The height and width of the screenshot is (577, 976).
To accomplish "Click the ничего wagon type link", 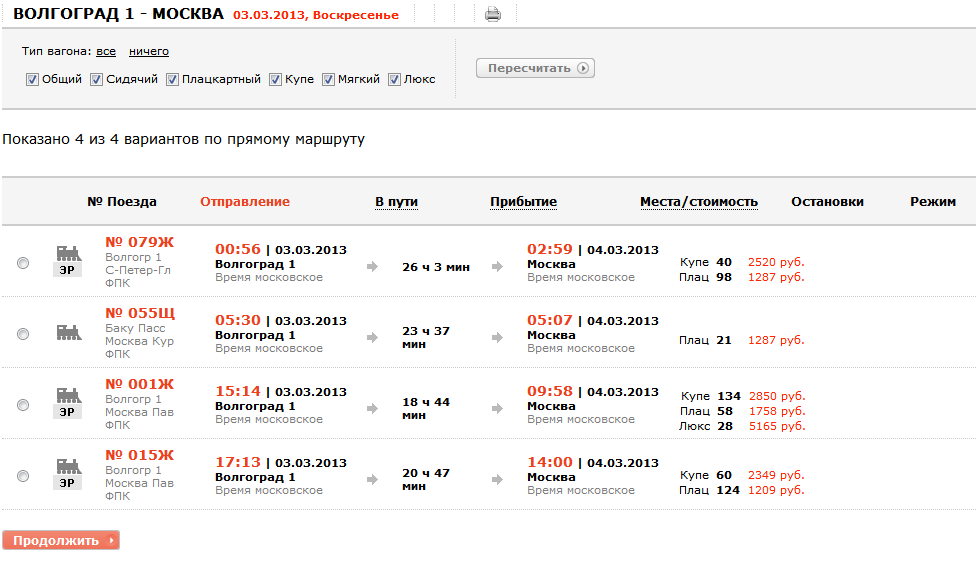I will [149, 51].
